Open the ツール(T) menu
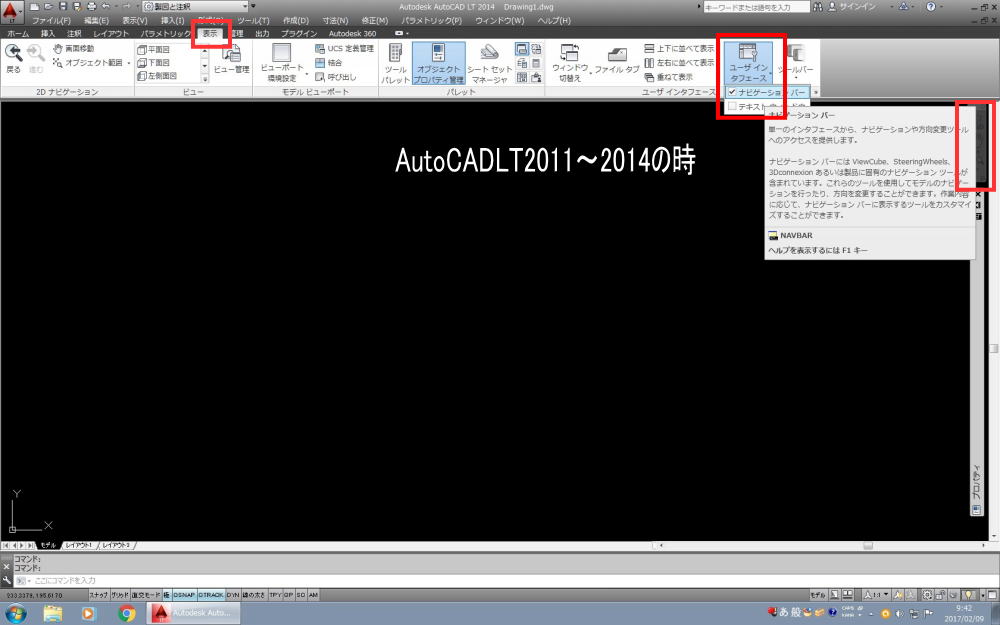Viewport: 1000px width, 625px height. (253, 20)
